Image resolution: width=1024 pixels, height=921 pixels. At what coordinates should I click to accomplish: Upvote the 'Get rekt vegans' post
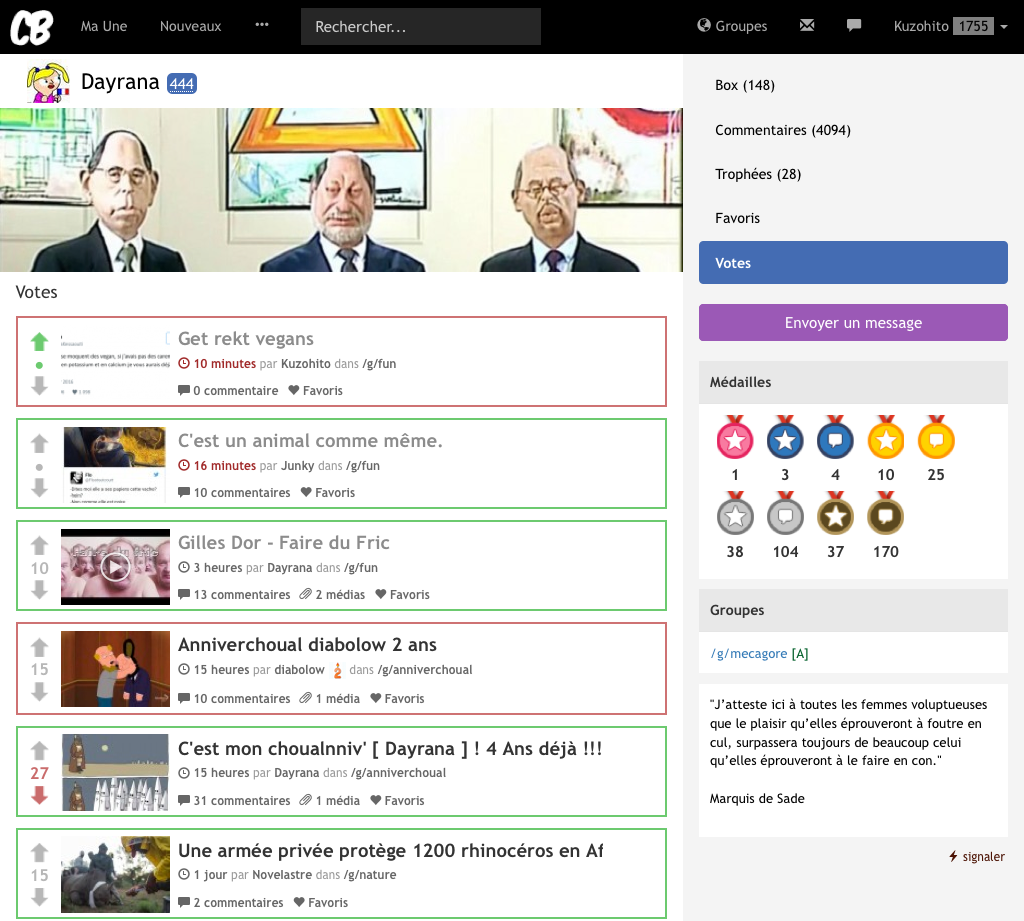(39, 342)
